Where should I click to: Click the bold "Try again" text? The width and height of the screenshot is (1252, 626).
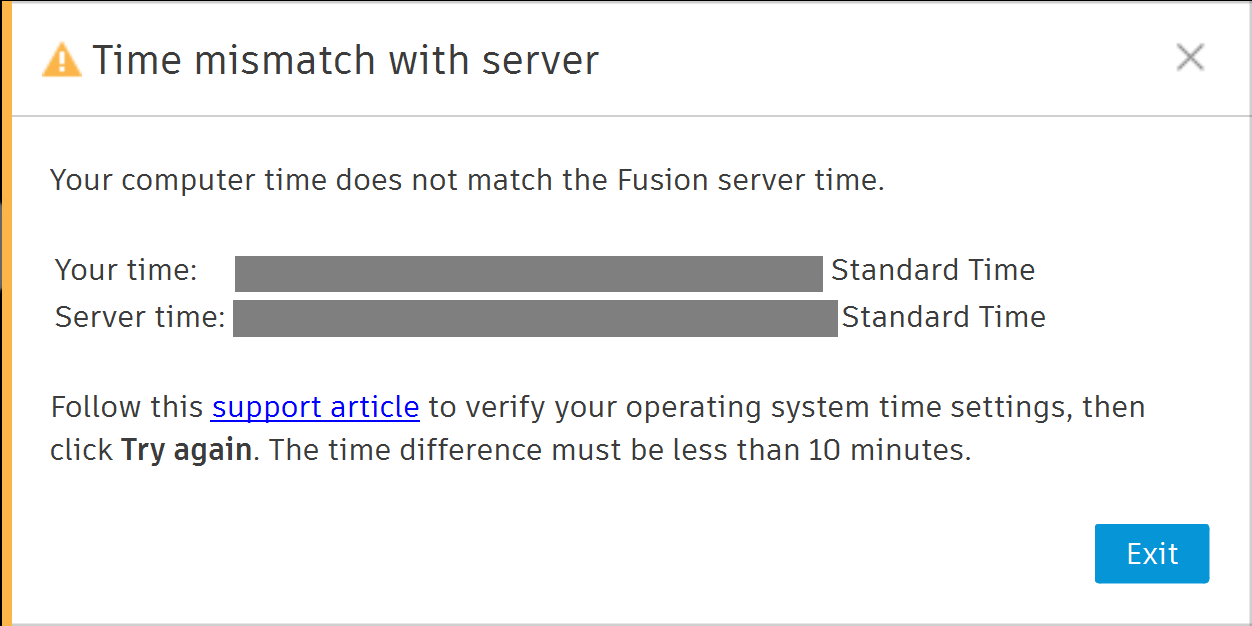pyautogui.click(x=186, y=450)
